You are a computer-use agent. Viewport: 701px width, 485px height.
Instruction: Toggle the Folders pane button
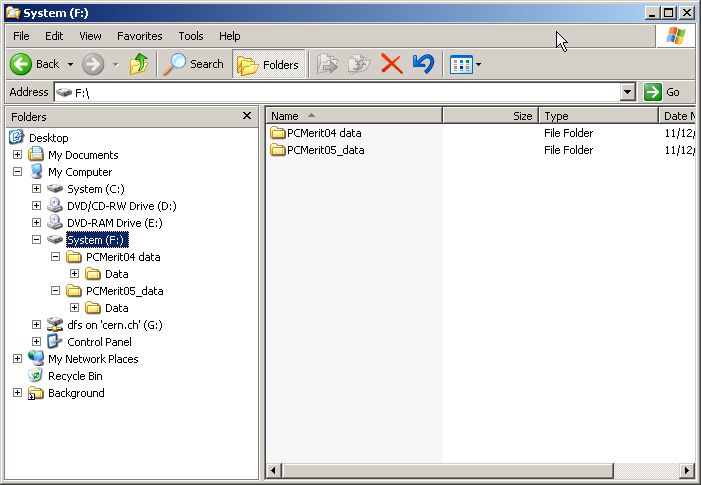coord(269,64)
